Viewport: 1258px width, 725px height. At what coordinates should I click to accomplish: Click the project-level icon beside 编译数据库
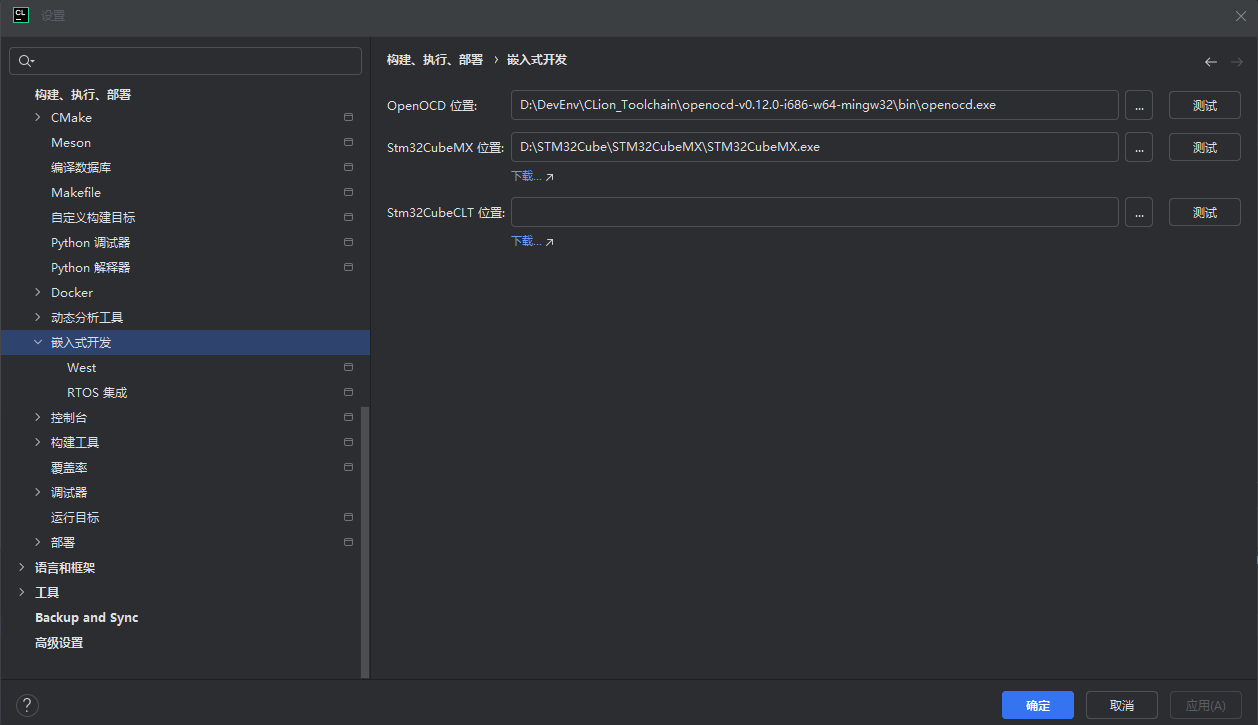(x=348, y=167)
